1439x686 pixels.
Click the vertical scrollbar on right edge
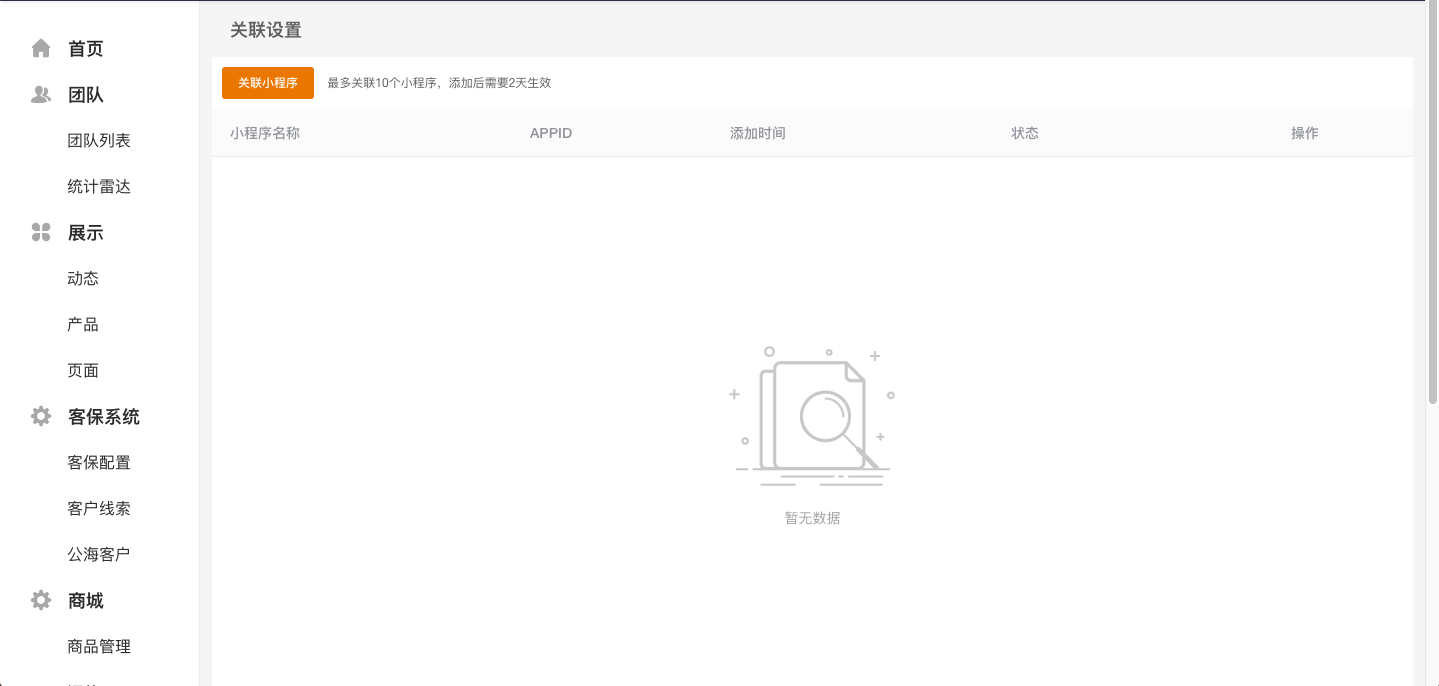tap(1432, 200)
